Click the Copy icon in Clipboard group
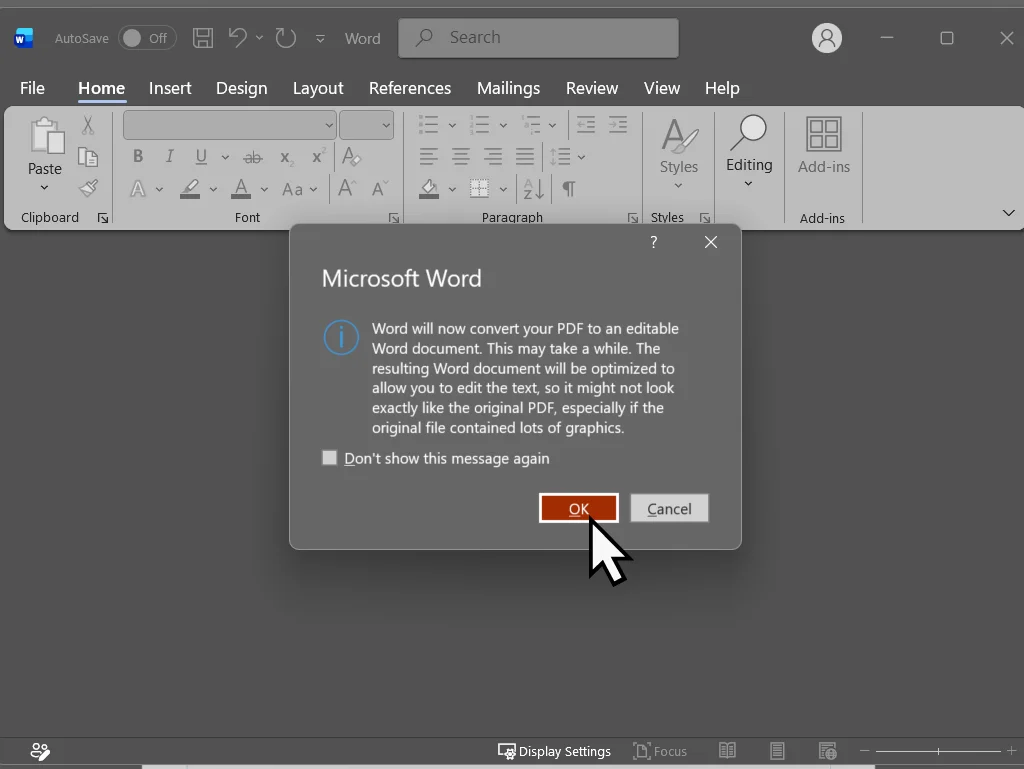The image size is (1024, 769). click(x=88, y=157)
